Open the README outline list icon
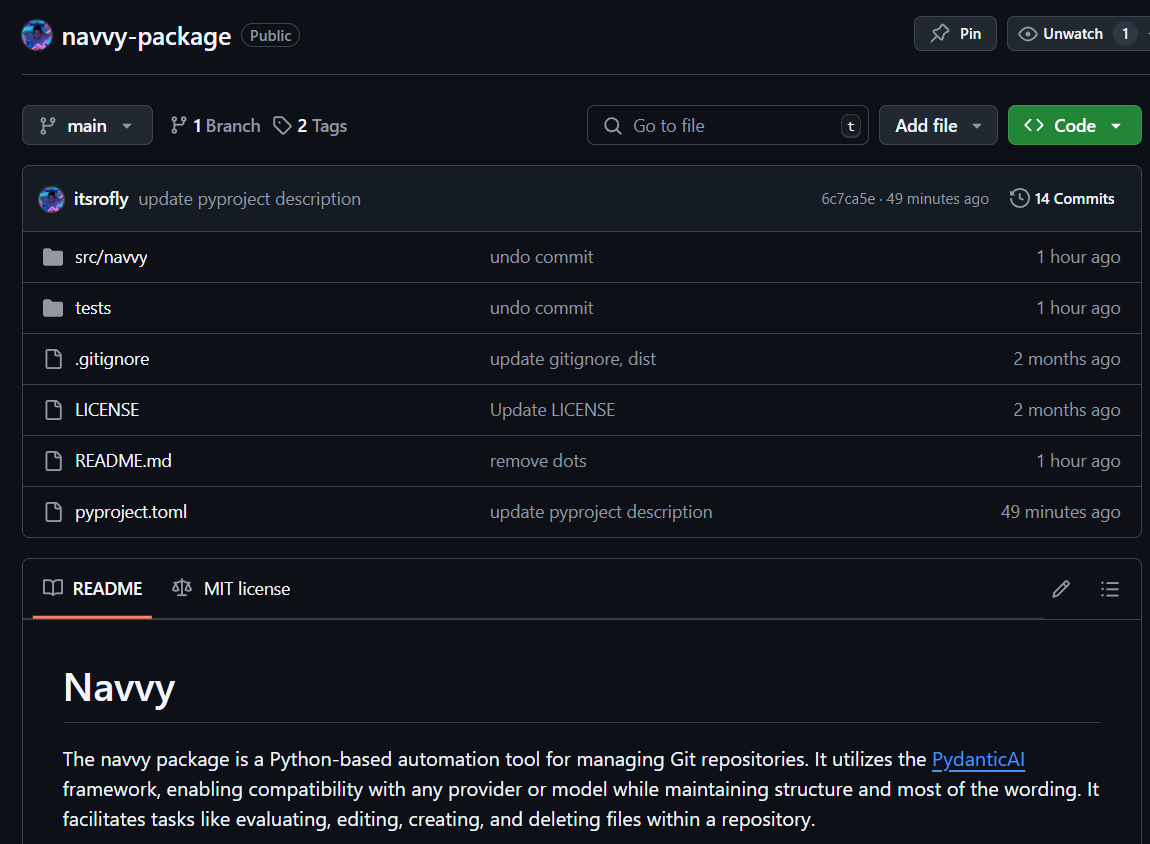The image size is (1150, 844). click(x=1109, y=589)
